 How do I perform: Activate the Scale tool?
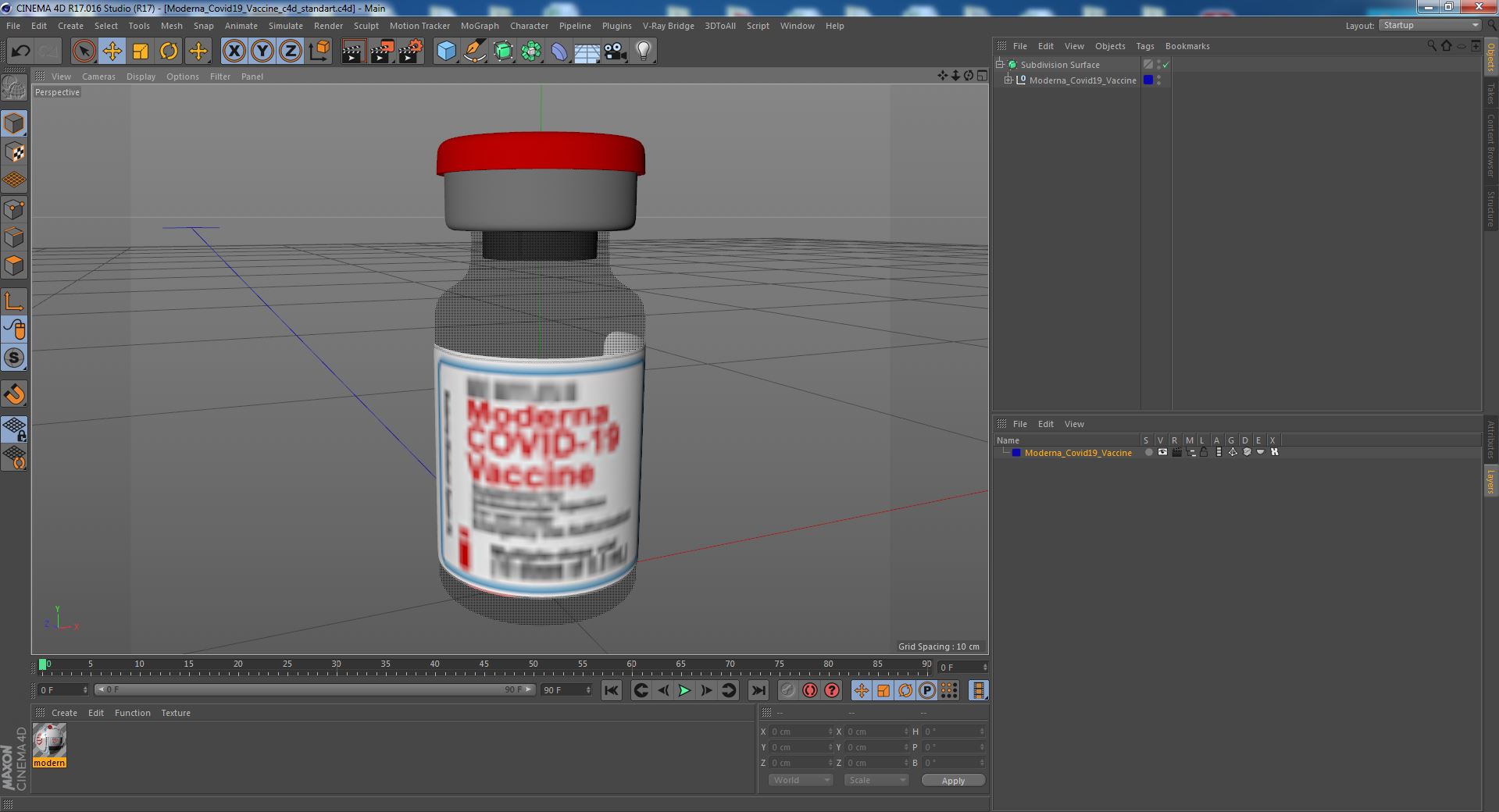[140, 52]
